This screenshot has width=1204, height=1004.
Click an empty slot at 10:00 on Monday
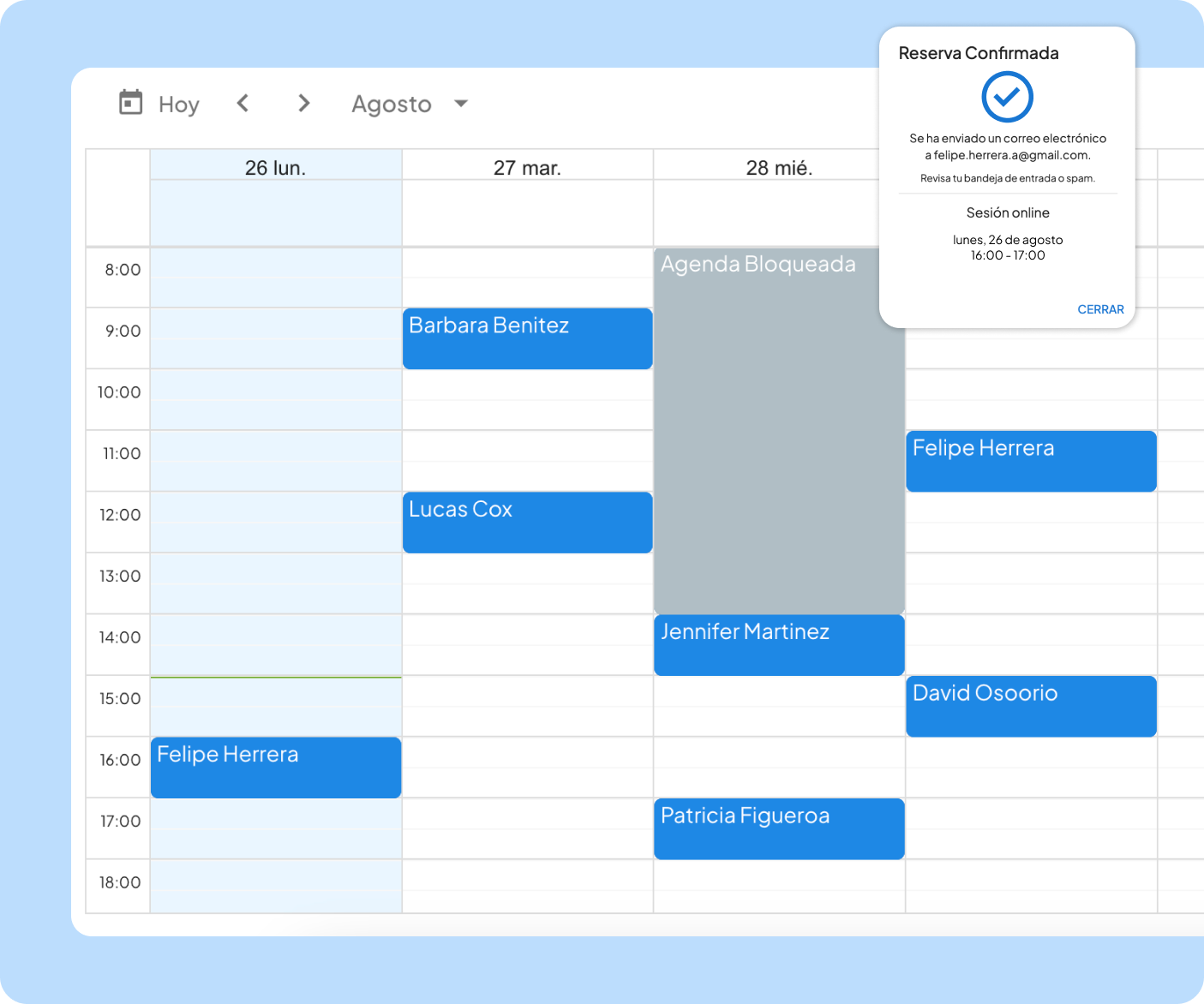(275, 399)
